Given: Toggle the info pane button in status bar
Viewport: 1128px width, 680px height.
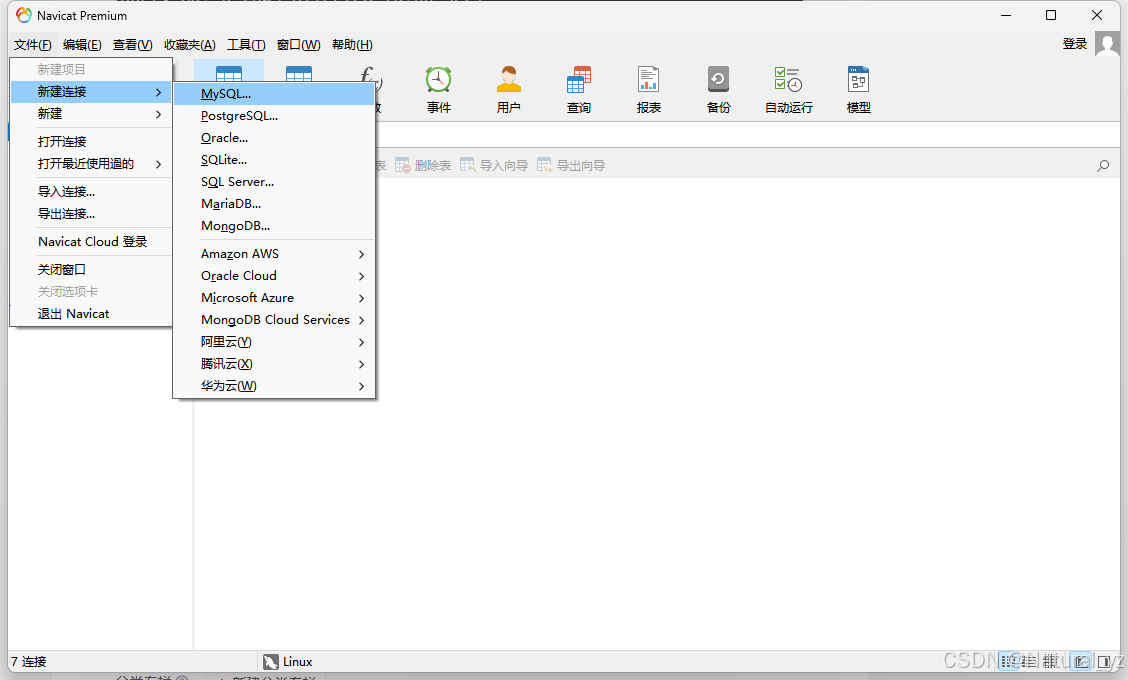Looking at the screenshot, I should point(1081,661).
